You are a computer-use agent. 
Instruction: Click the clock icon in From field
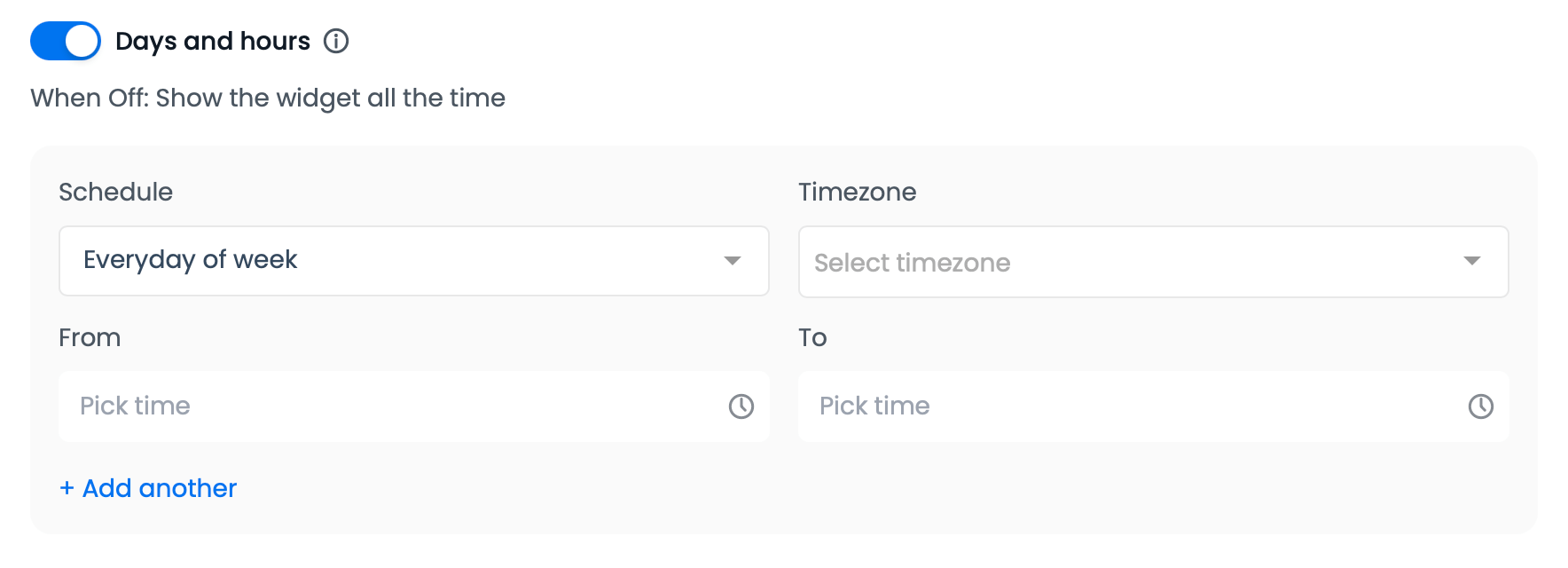point(741,406)
